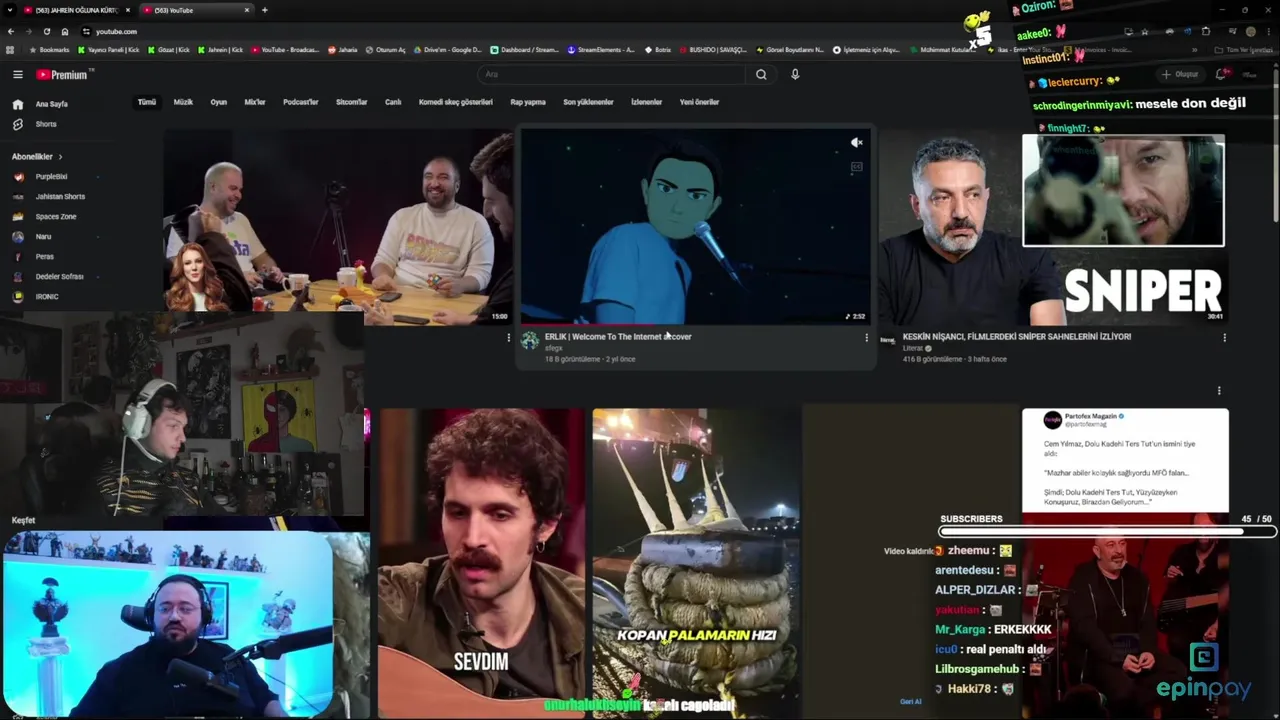Screen dimensions: 1280x720
Task: Open the apps grid in bookmarks bar
Action: [x=11, y=49]
